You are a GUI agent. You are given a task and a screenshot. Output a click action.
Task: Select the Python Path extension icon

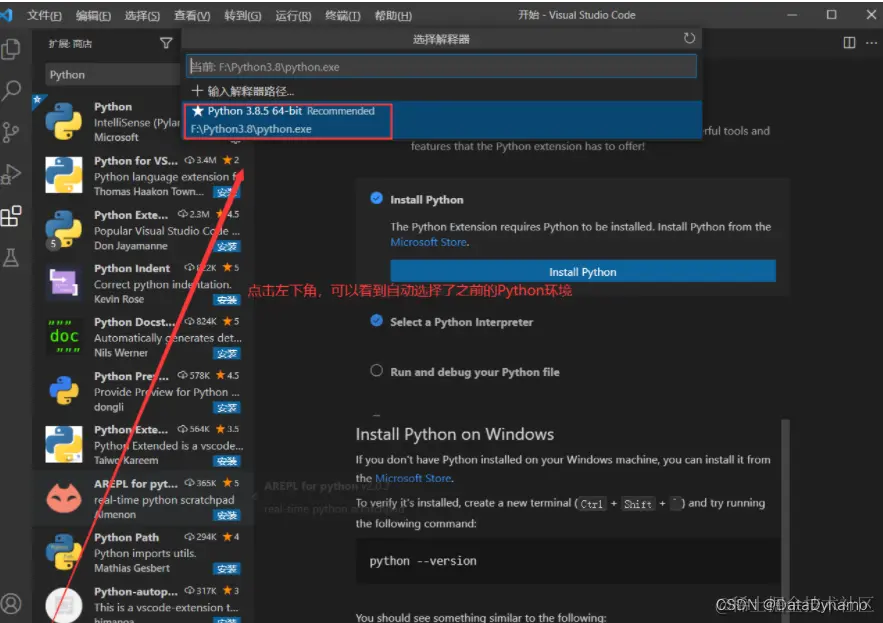(63, 552)
